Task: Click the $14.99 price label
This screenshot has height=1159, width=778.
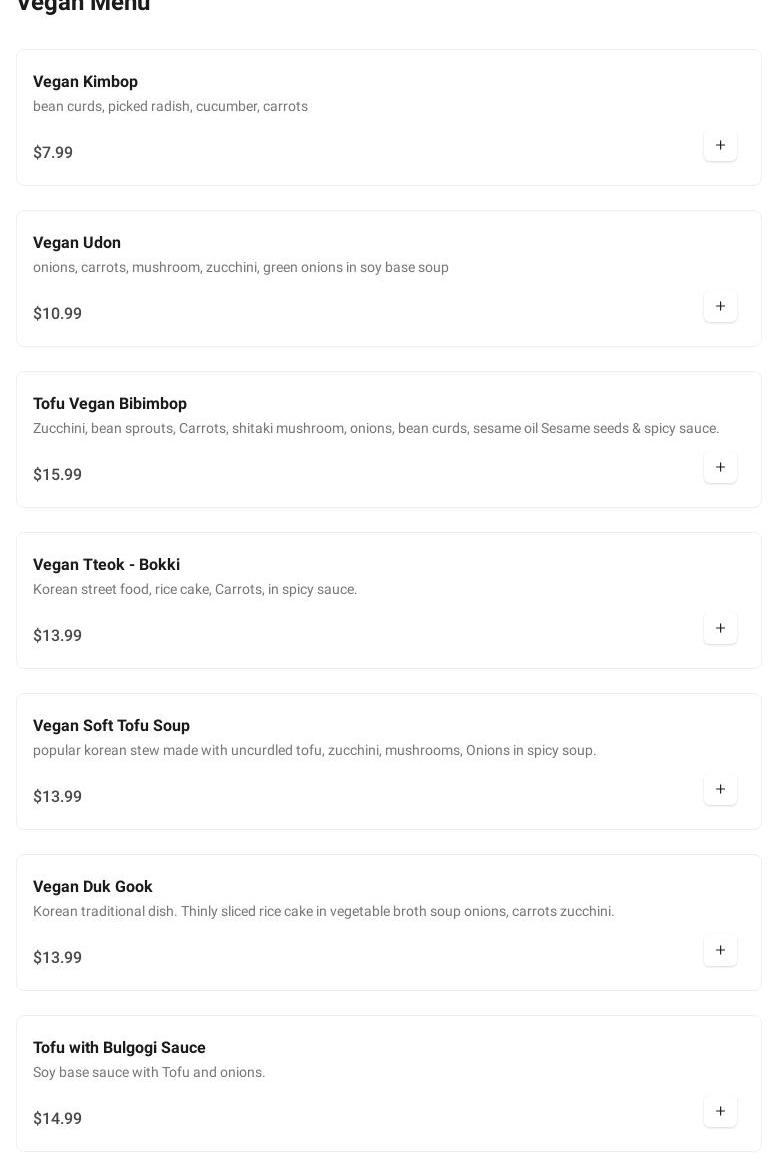Action: [57, 1119]
